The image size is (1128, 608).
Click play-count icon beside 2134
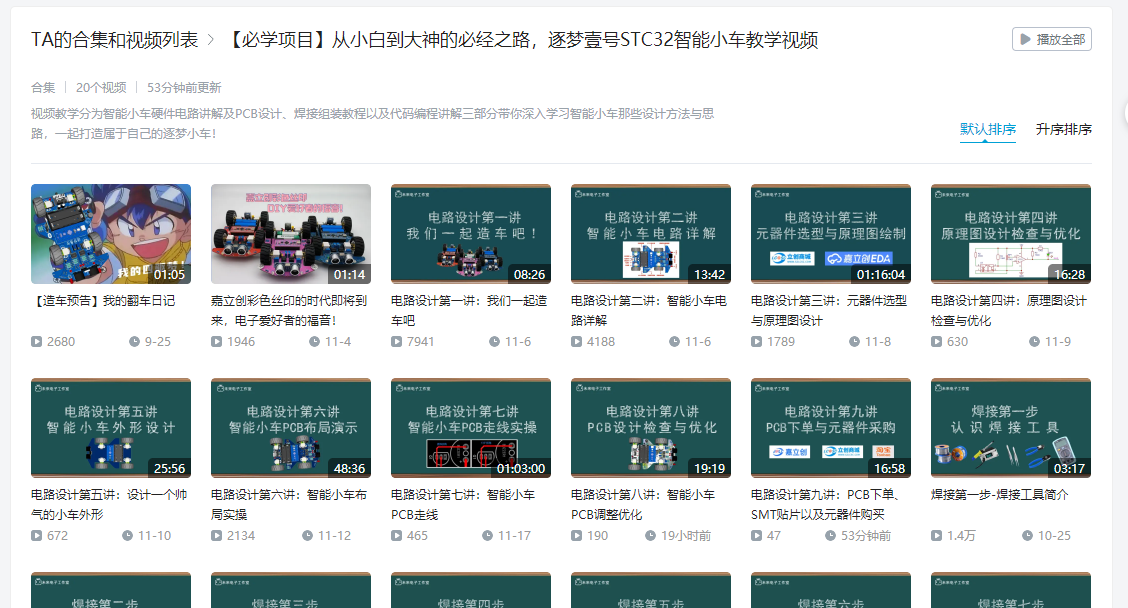click(217, 536)
